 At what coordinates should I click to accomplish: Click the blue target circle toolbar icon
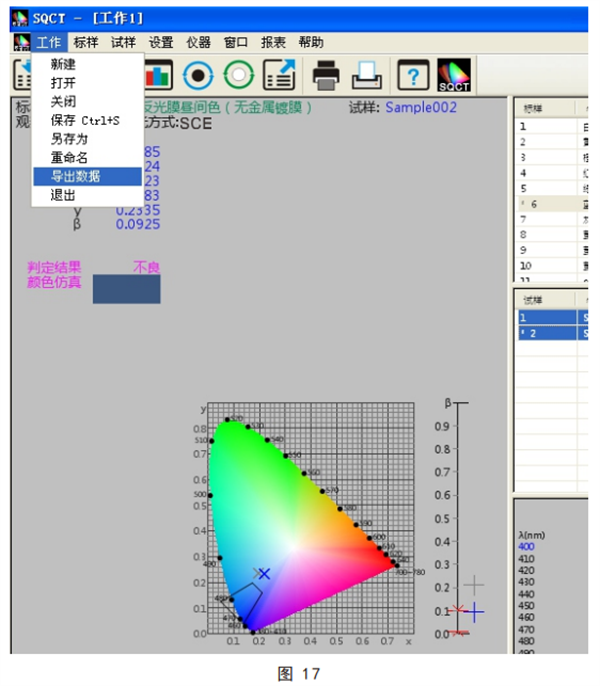click(x=199, y=75)
